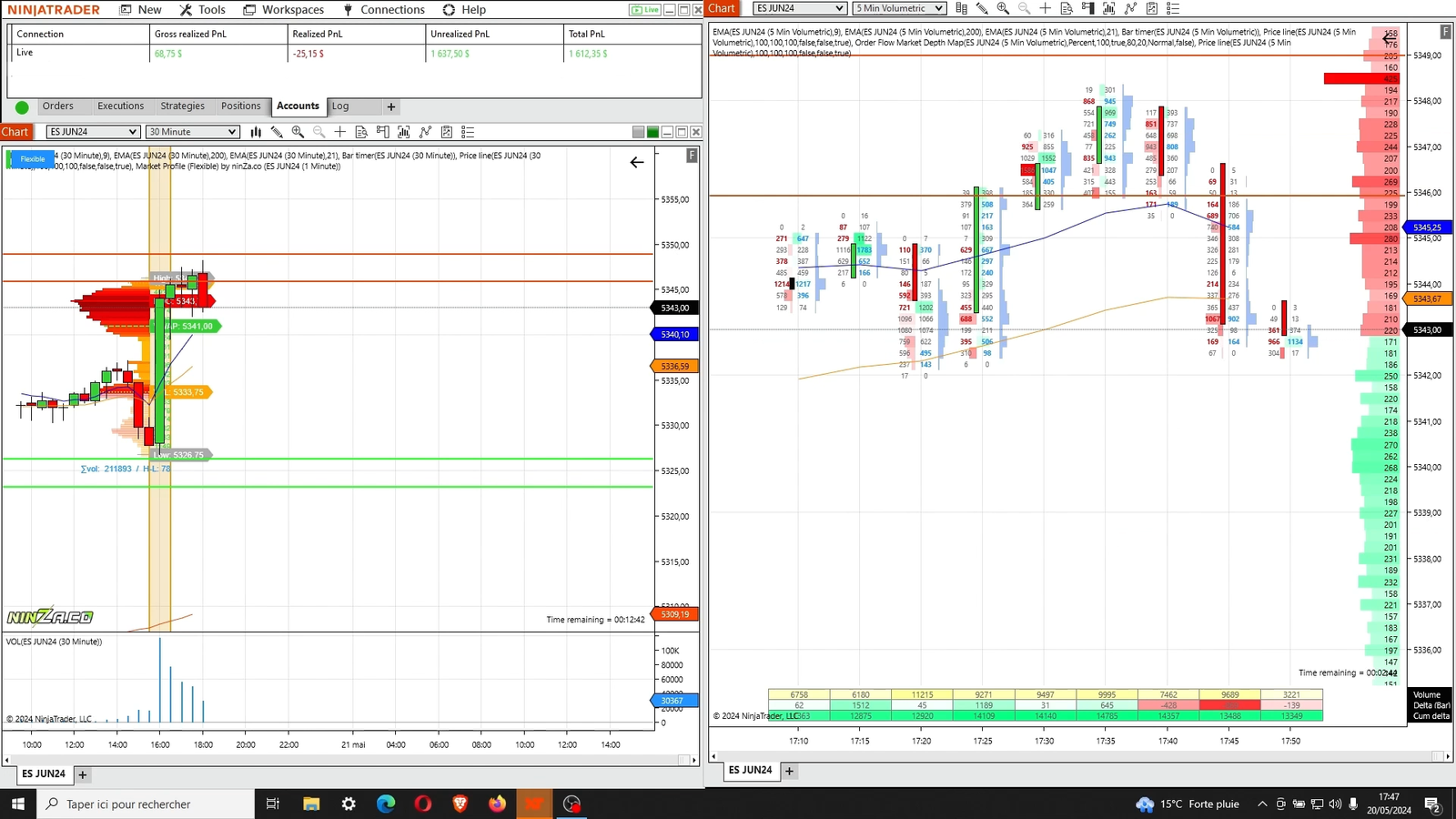Zoom out on the 30 Minute chart
The width and height of the screenshot is (1456, 819).
coord(318,132)
